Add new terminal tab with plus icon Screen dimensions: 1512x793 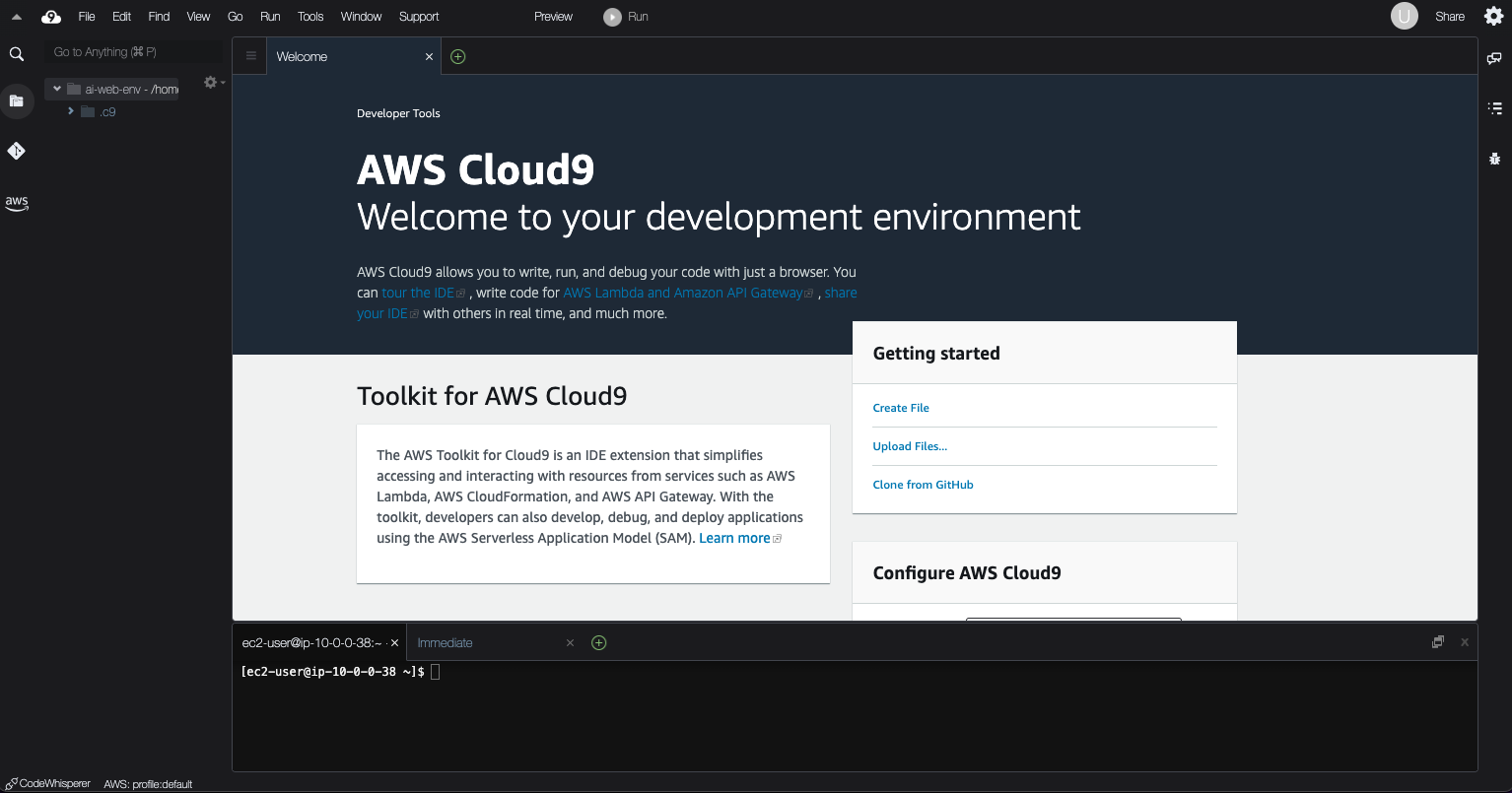click(x=598, y=643)
